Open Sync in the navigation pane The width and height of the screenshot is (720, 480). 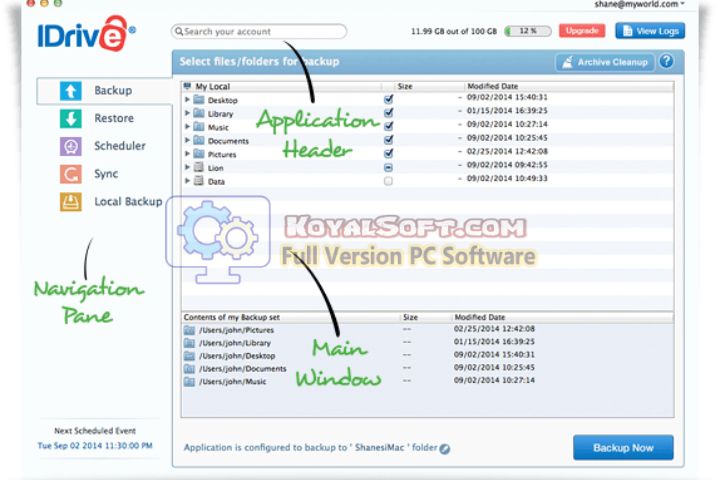tap(105, 174)
